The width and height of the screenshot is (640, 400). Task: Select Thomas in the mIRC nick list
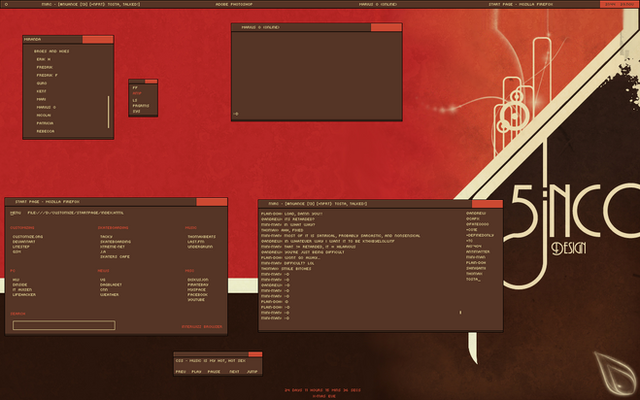coord(474,274)
